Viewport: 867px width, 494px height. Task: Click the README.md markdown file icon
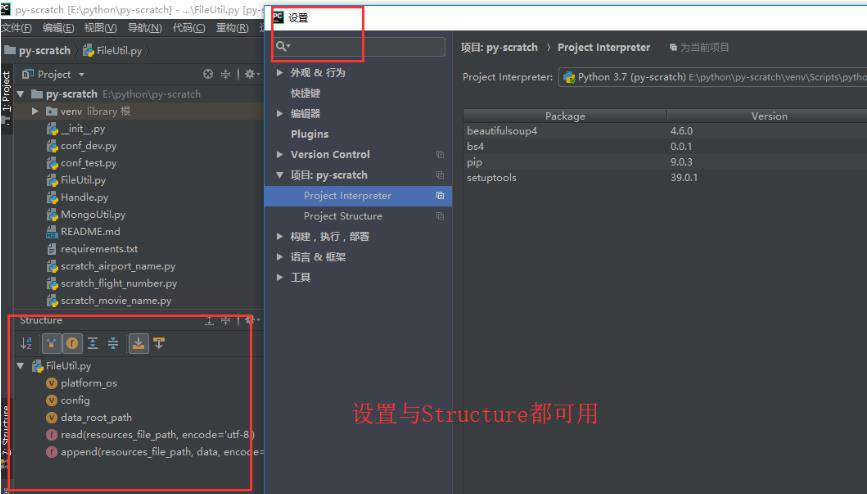coord(53,232)
